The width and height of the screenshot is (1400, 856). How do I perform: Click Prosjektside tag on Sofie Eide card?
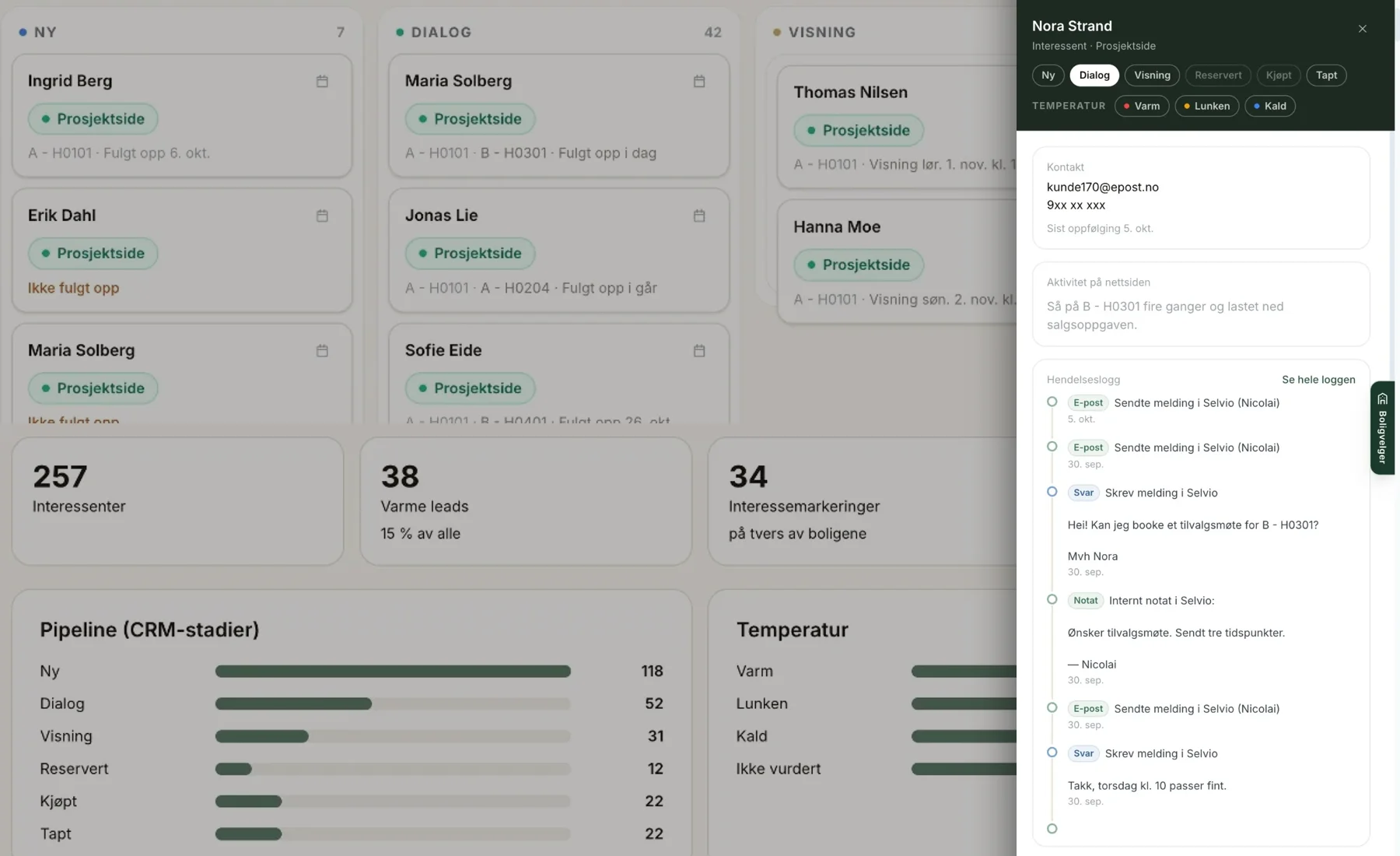(x=470, y=388)
